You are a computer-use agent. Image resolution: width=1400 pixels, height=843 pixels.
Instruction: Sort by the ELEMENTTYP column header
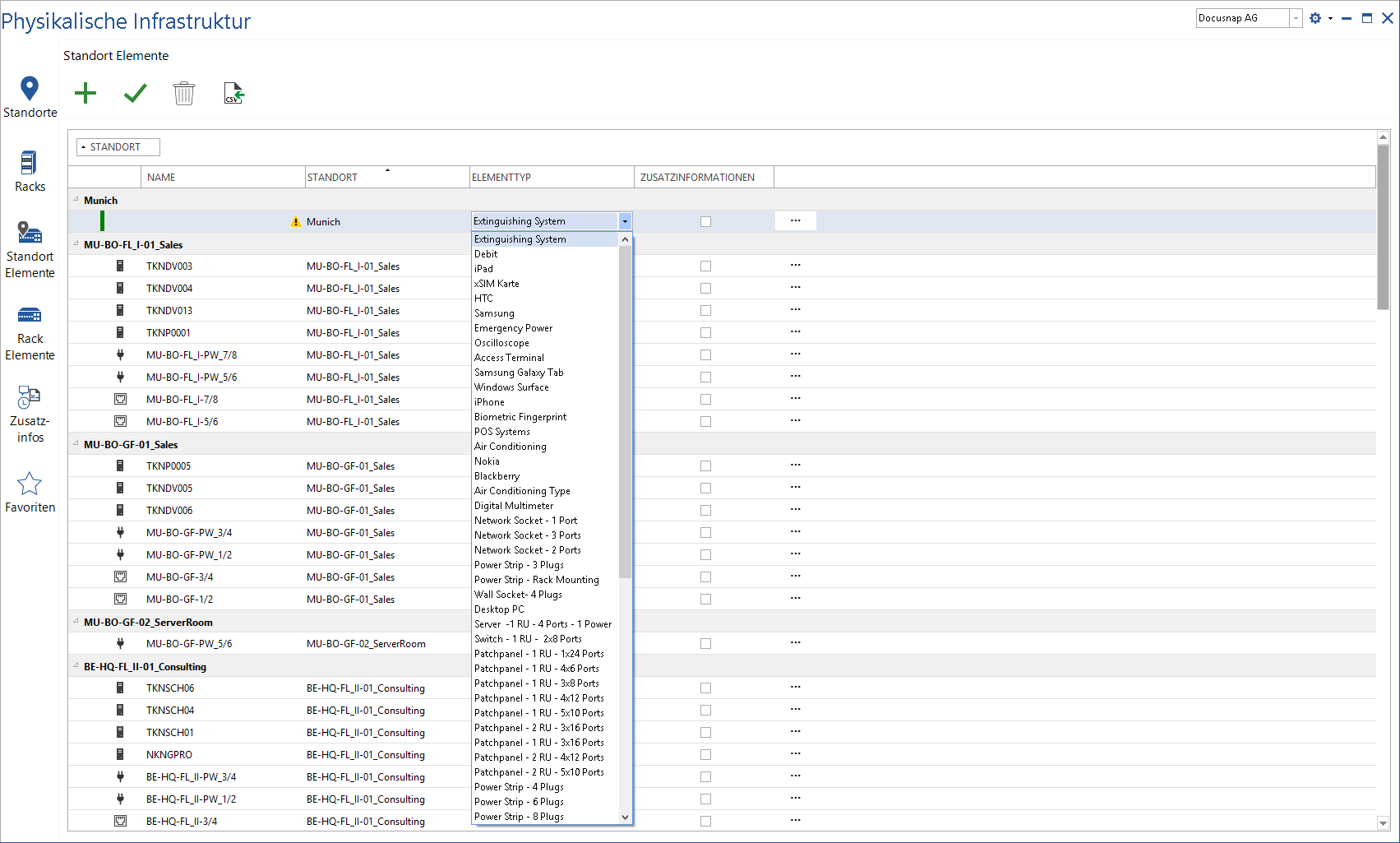[552, 177]
